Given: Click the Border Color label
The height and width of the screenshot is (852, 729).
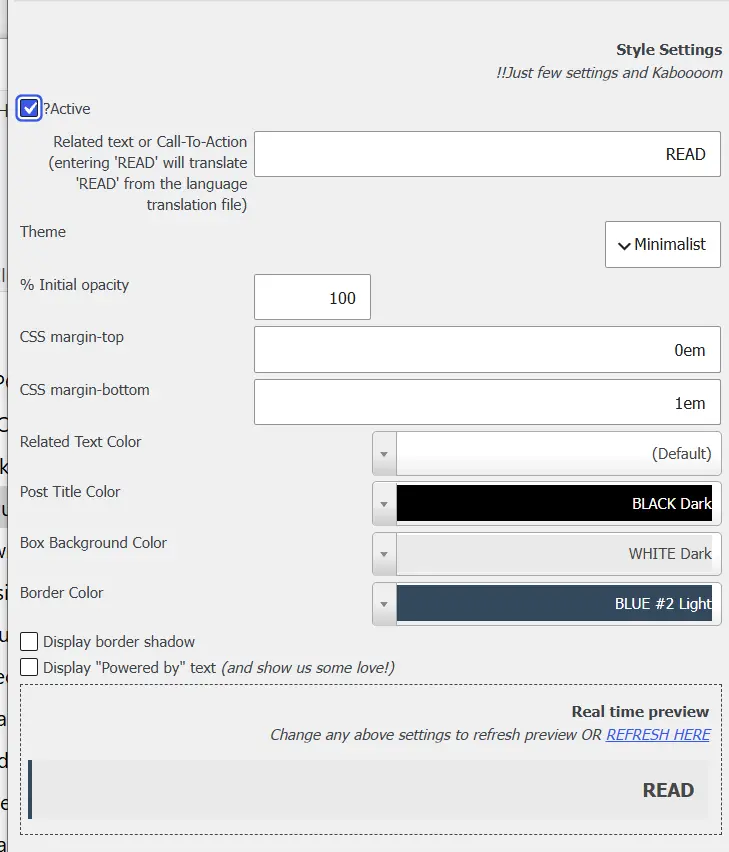Looking at the screenshot, I should tap(61, 592).
